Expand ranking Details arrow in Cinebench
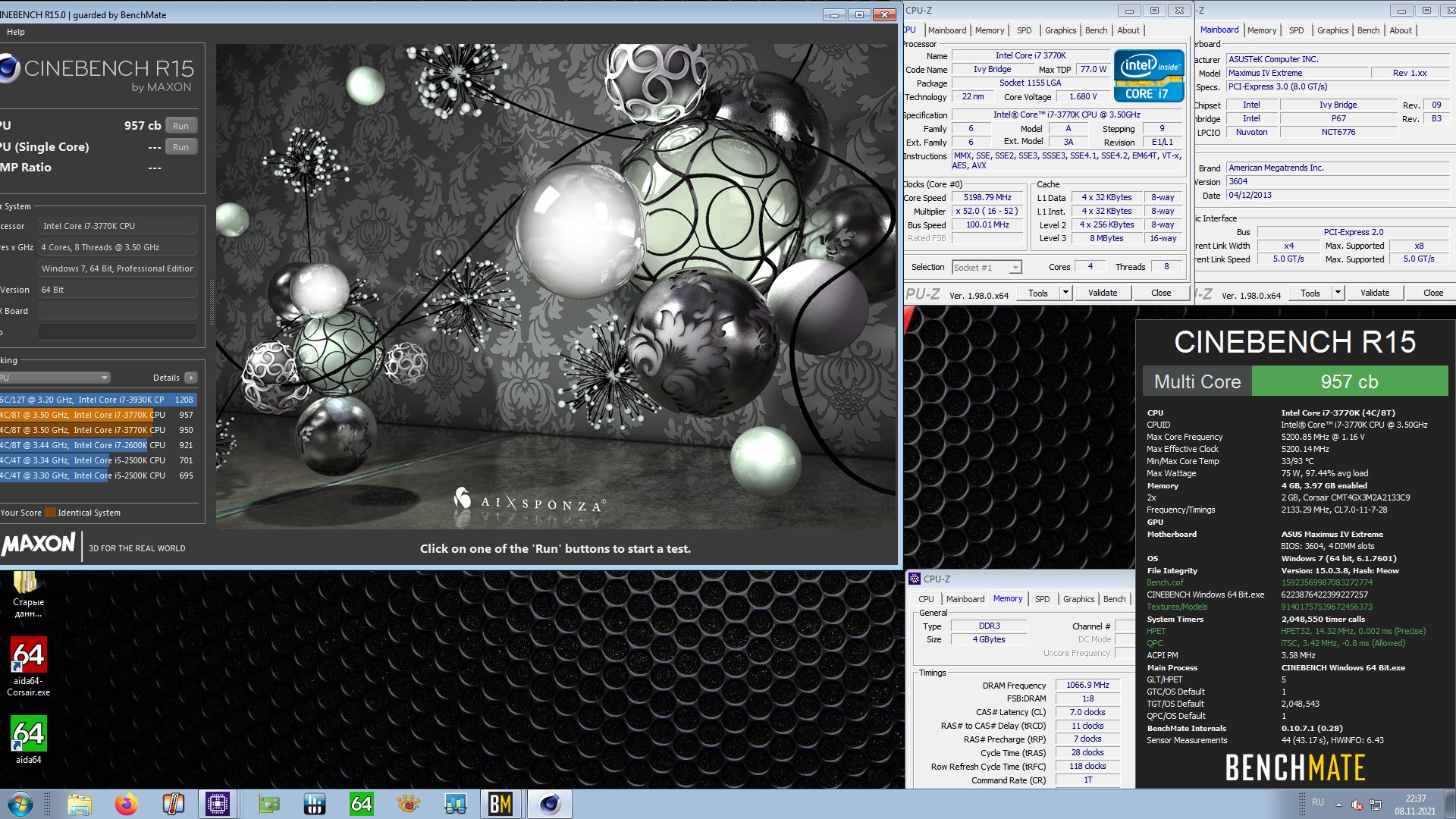 point(191,378)
